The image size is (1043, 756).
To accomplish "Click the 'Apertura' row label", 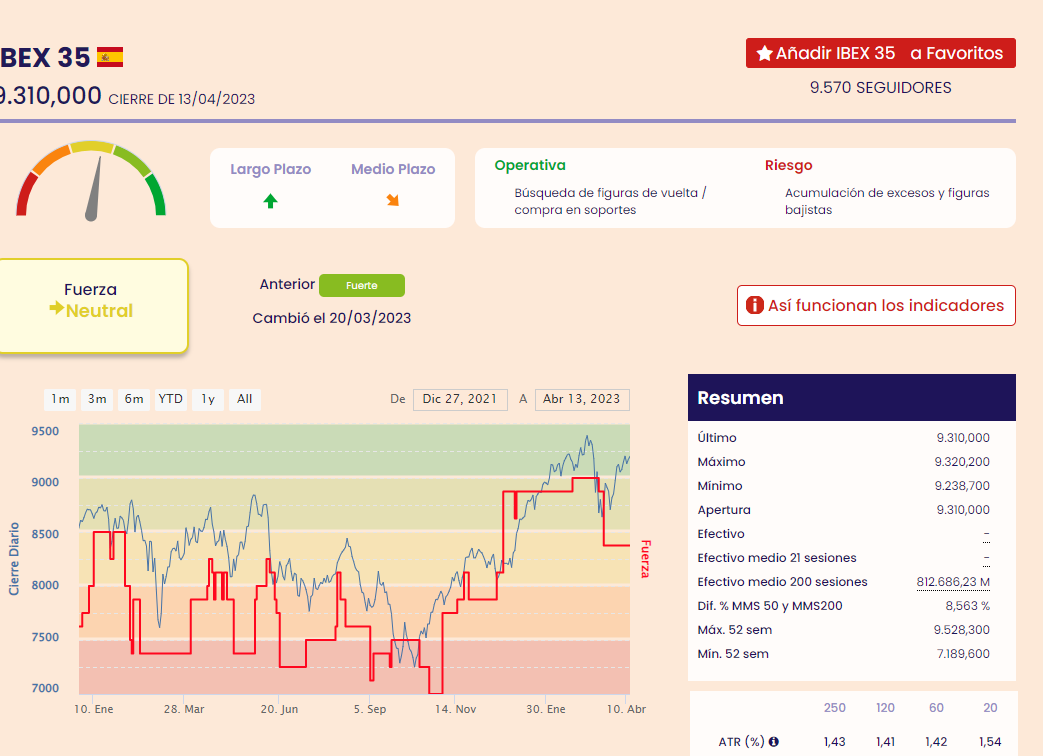I will click(x=724, y=510).
